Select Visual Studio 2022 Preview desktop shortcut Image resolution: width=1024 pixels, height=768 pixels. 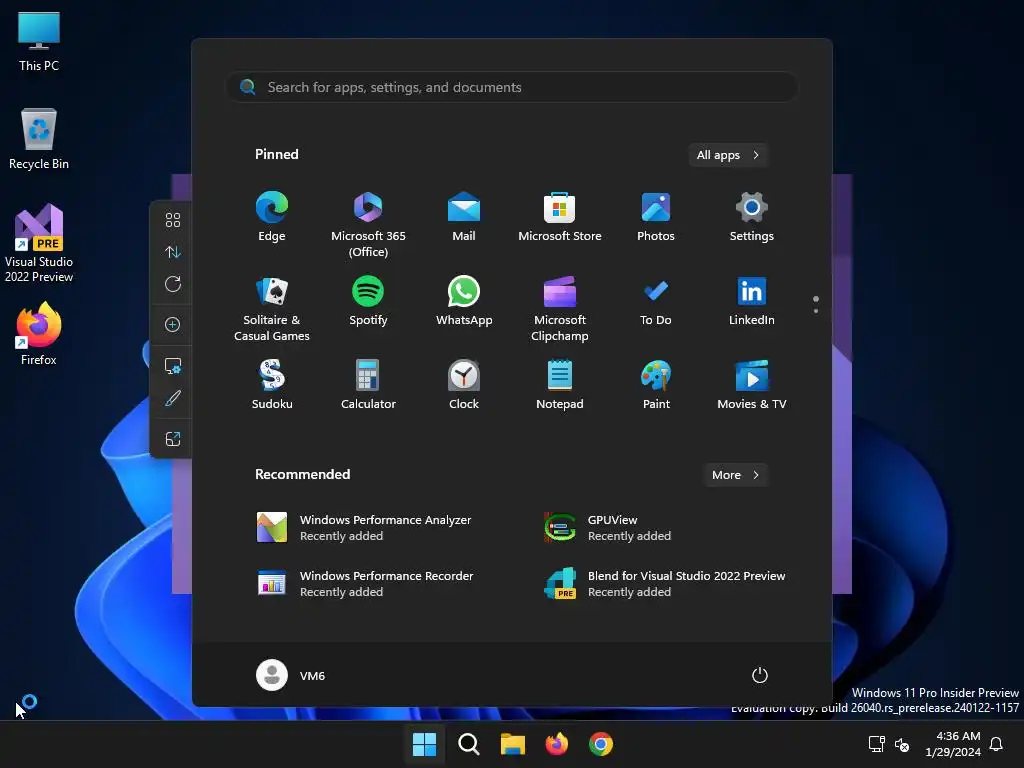pyautogui.click(x=39, y=243)
